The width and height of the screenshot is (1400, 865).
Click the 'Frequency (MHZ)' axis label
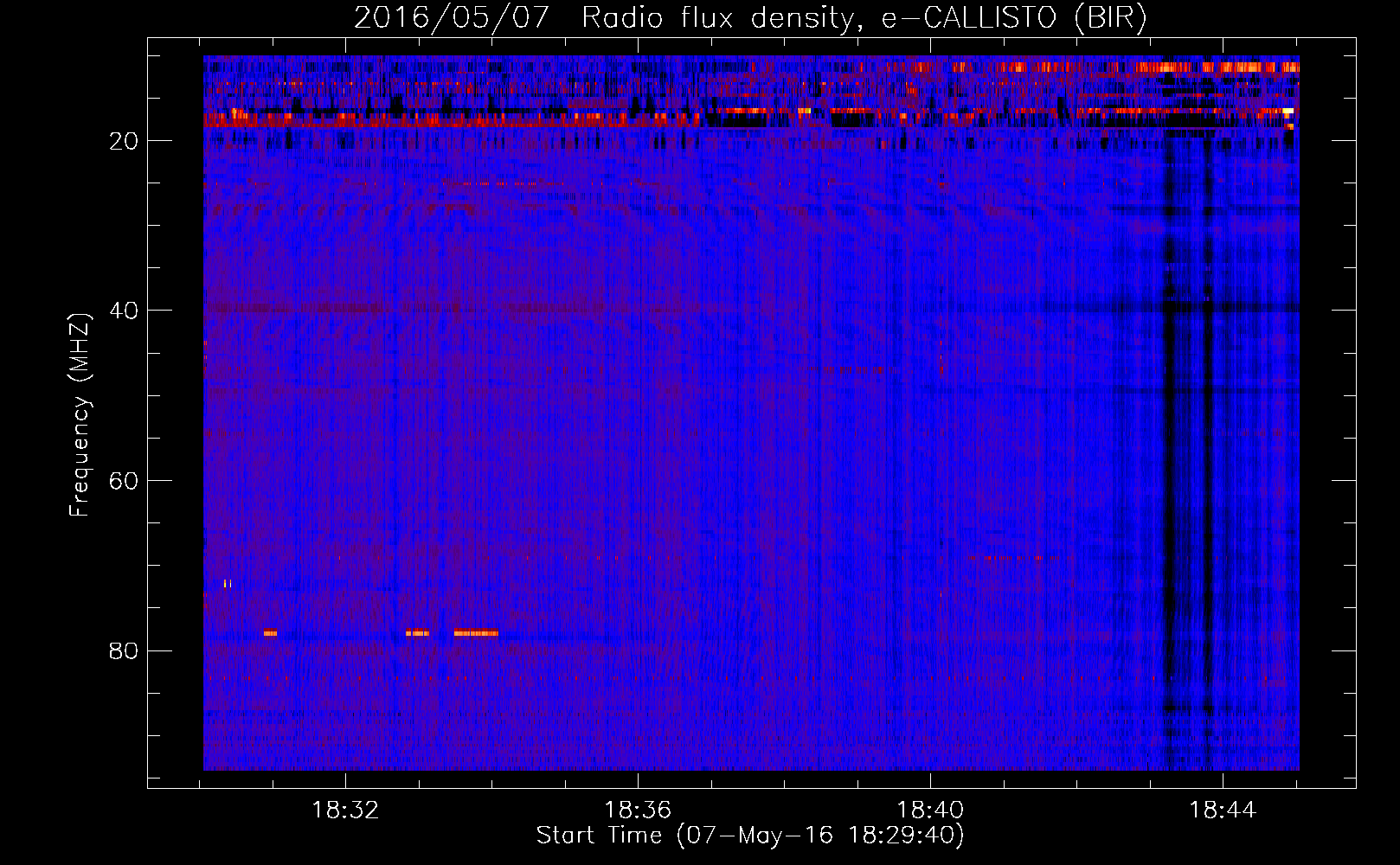point(80,415)
